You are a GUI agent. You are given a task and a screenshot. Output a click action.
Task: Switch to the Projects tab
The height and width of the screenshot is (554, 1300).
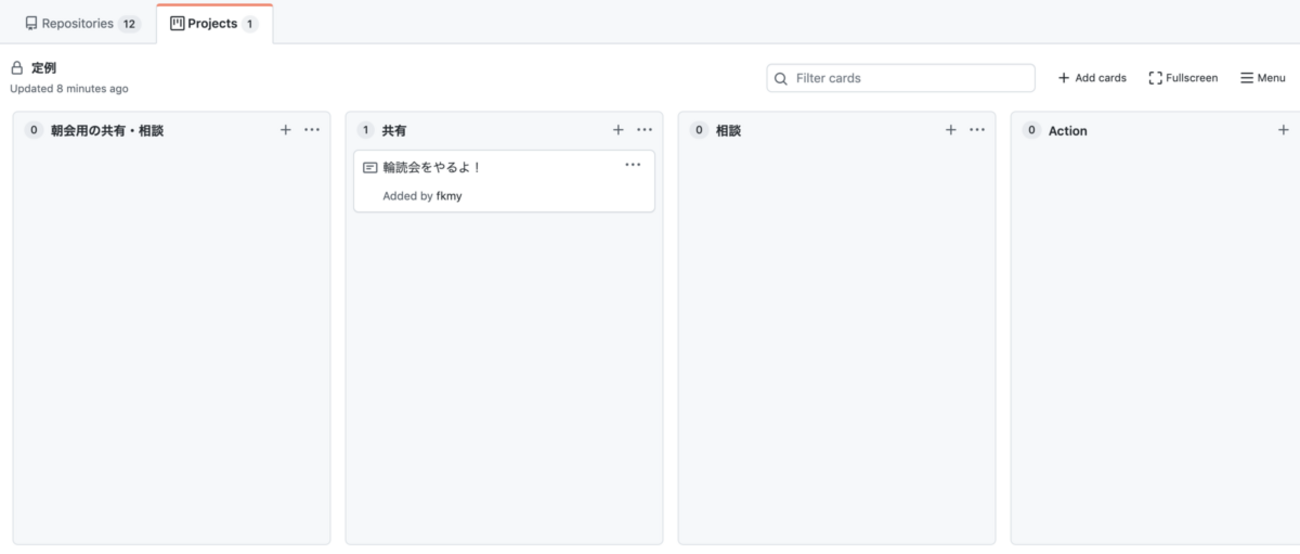pyautogui.click(x=214, y=24)
